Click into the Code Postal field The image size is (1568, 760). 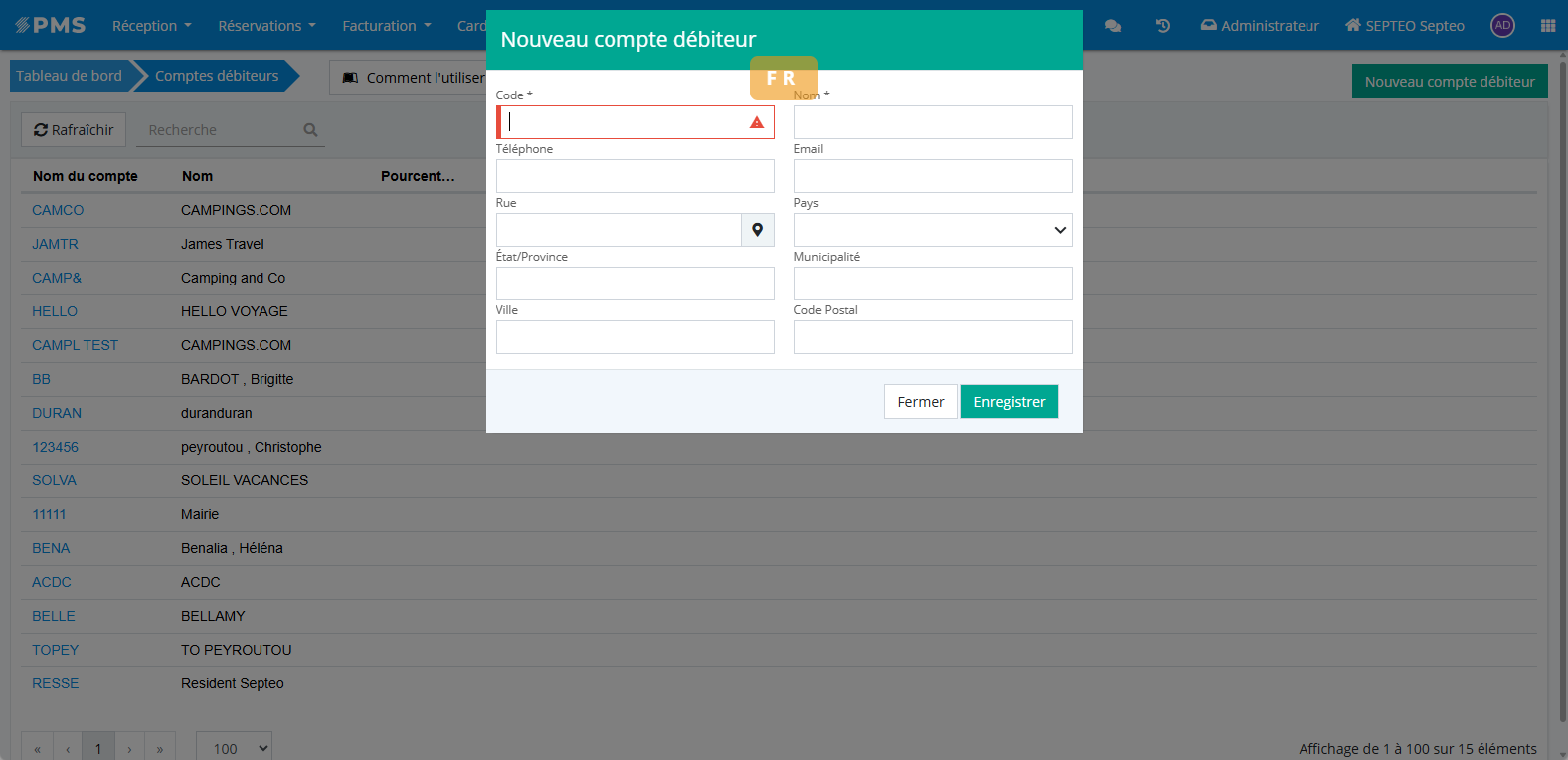[x=933, y=337]
